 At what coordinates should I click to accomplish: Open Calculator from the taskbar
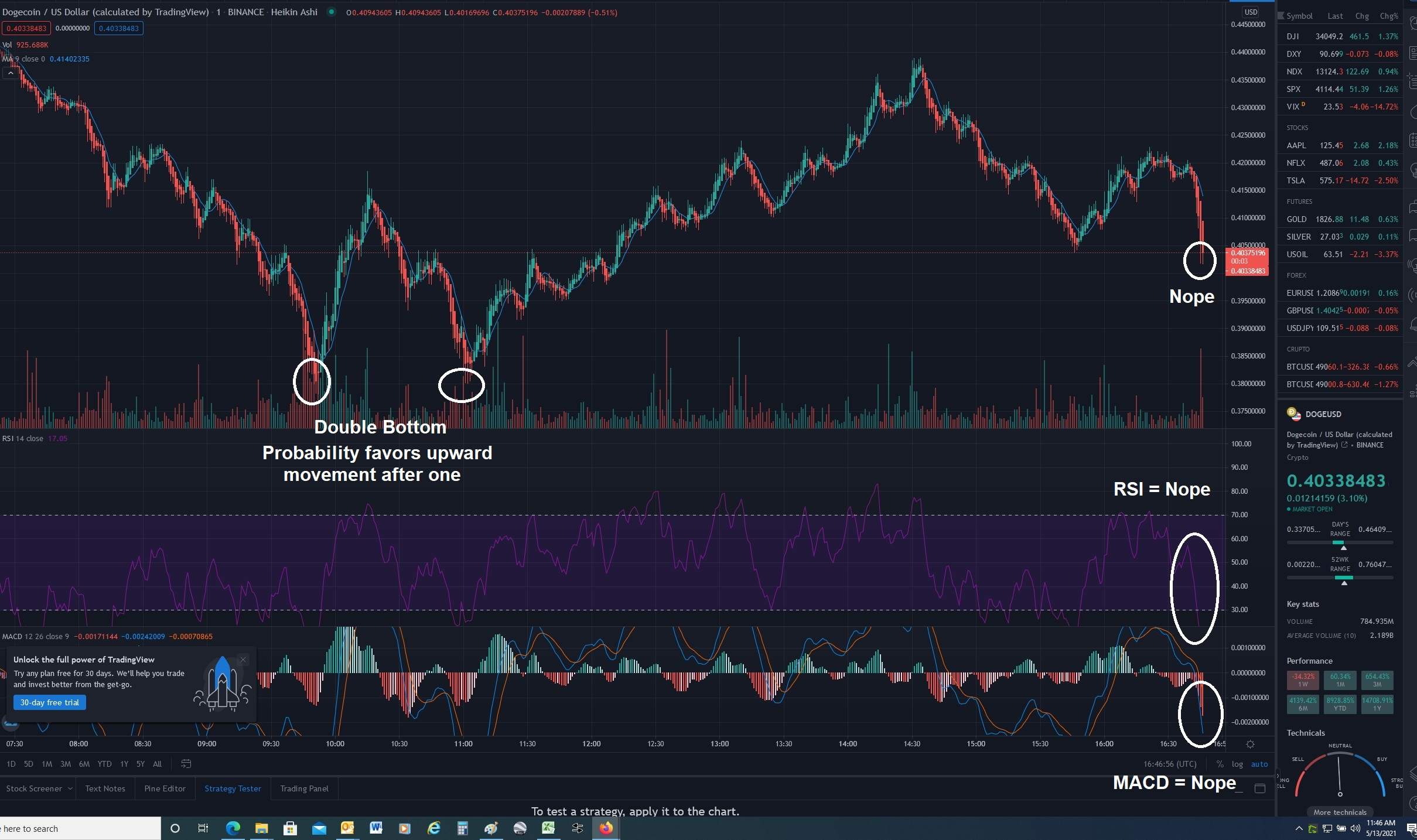point(462,828)
